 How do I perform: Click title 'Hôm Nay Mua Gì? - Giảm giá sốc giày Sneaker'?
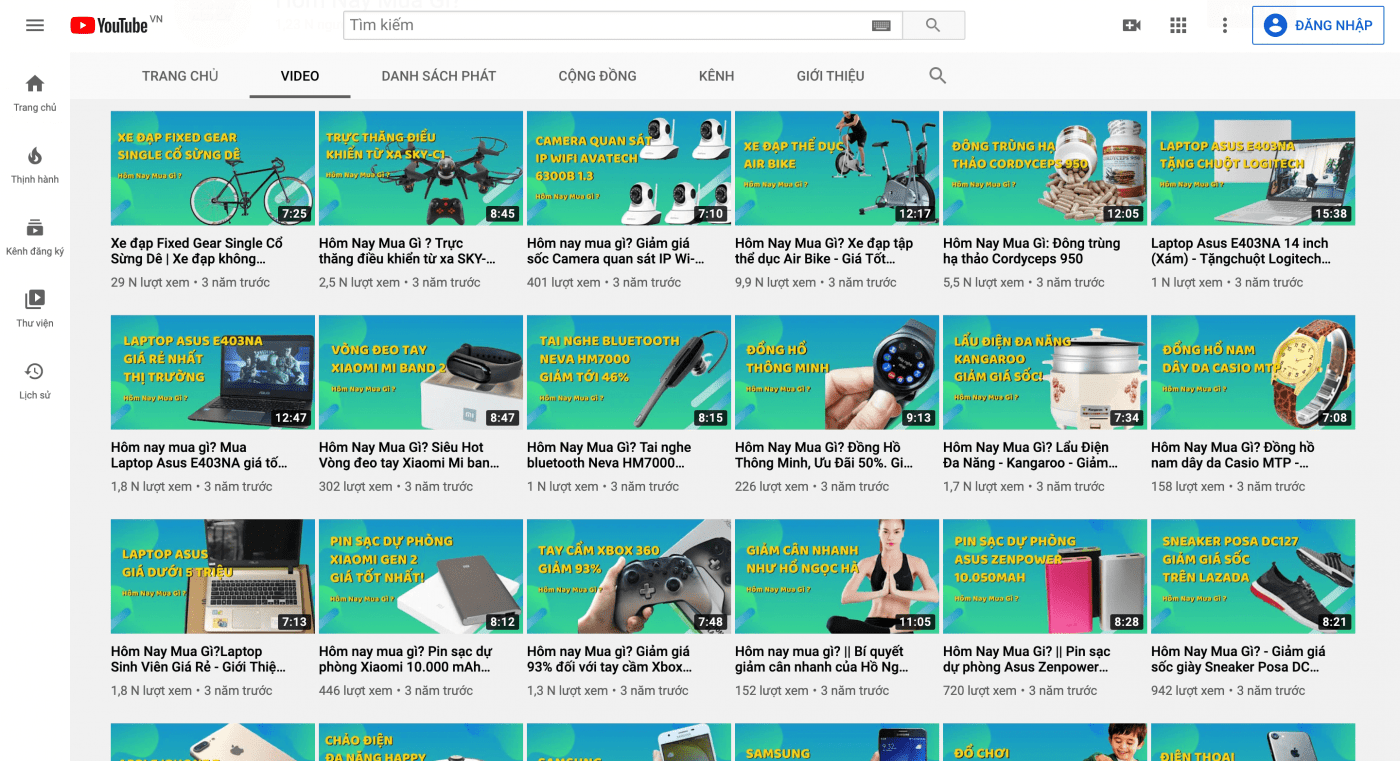click(1238, 659)
